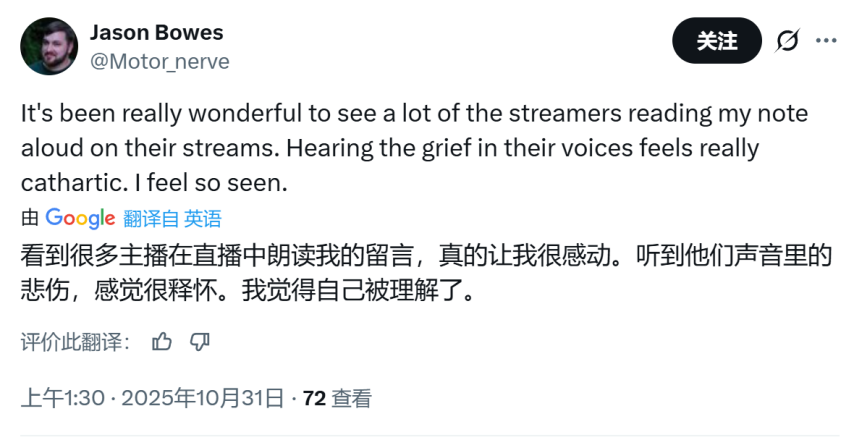Click the 评价此翻译 label

coord(75,342)
